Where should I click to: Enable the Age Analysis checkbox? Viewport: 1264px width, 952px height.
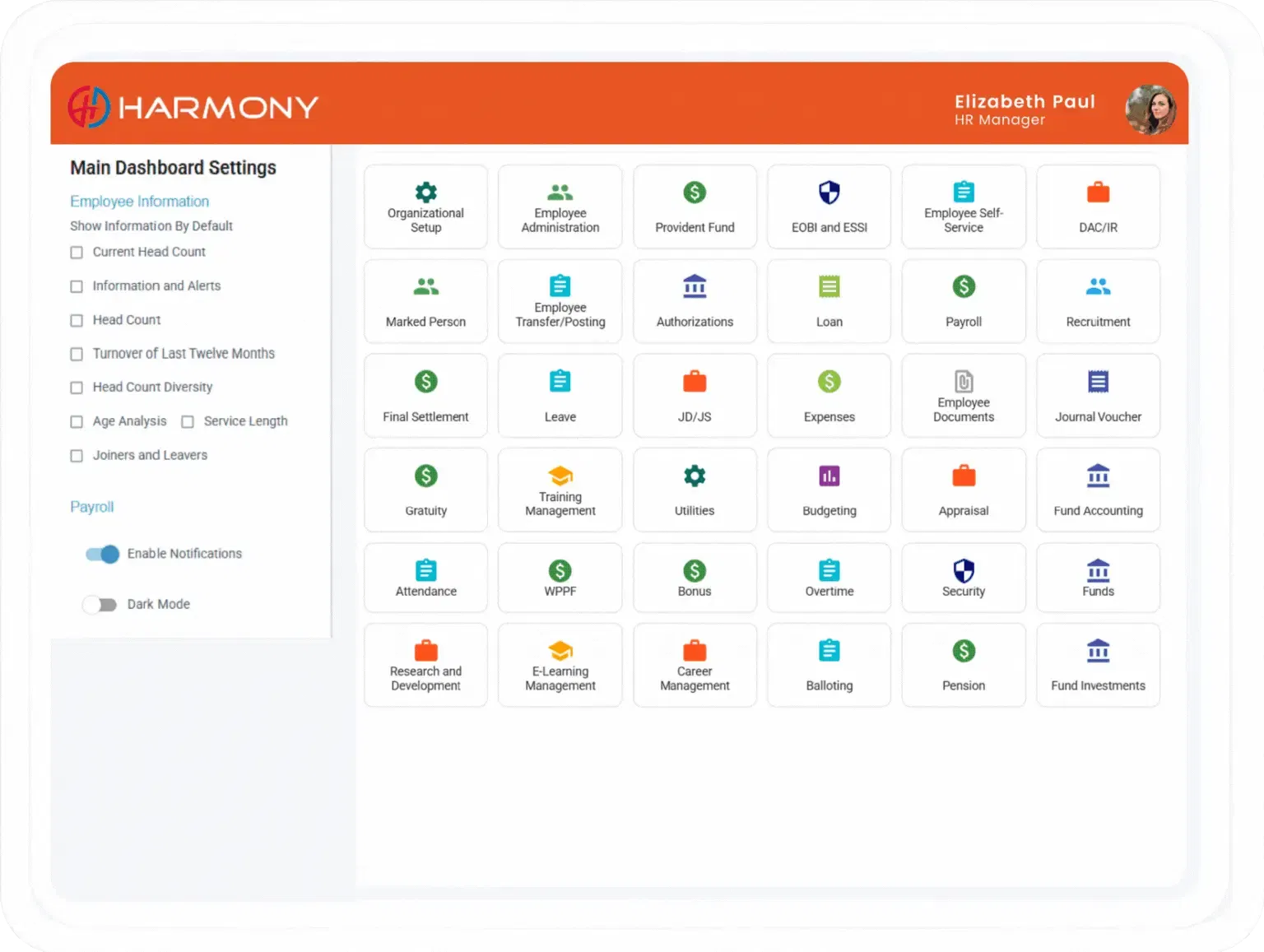[x=77, y=421]
